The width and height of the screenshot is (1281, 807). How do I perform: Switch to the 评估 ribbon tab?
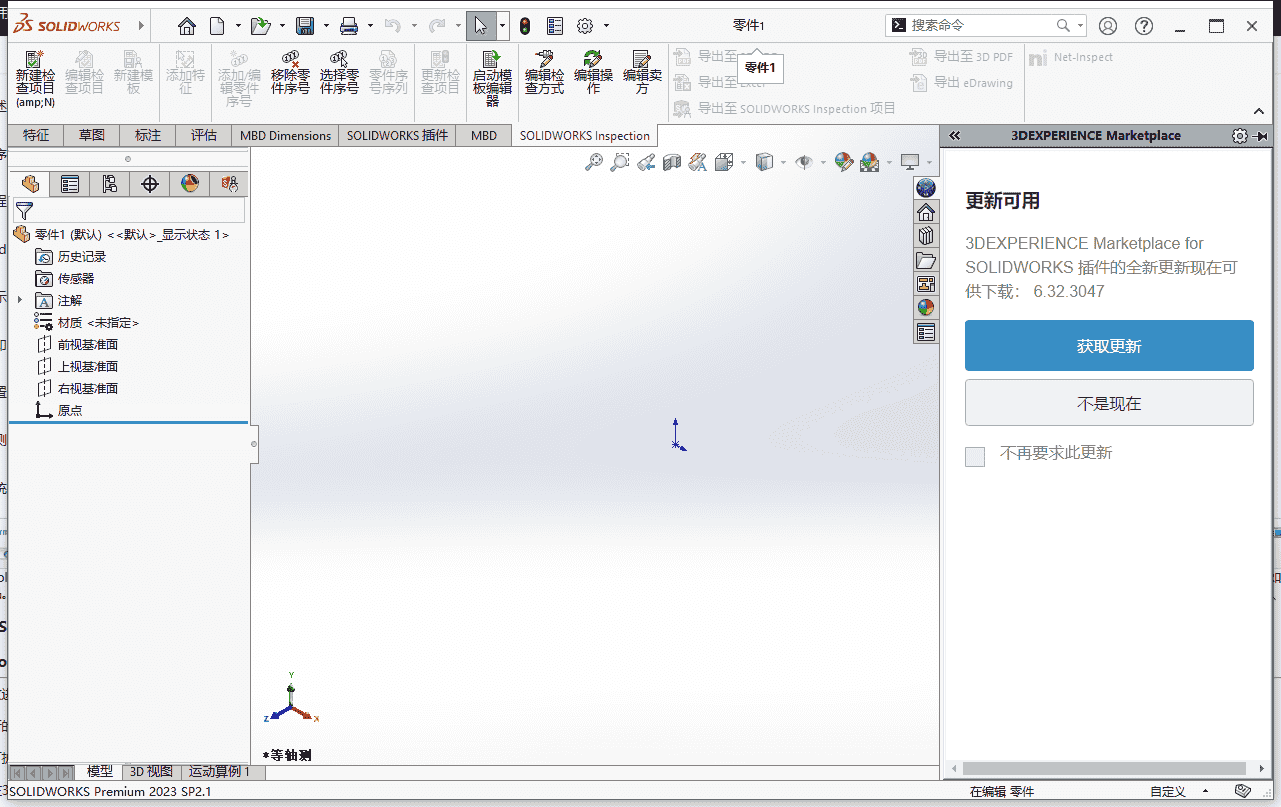coord(203,135)
